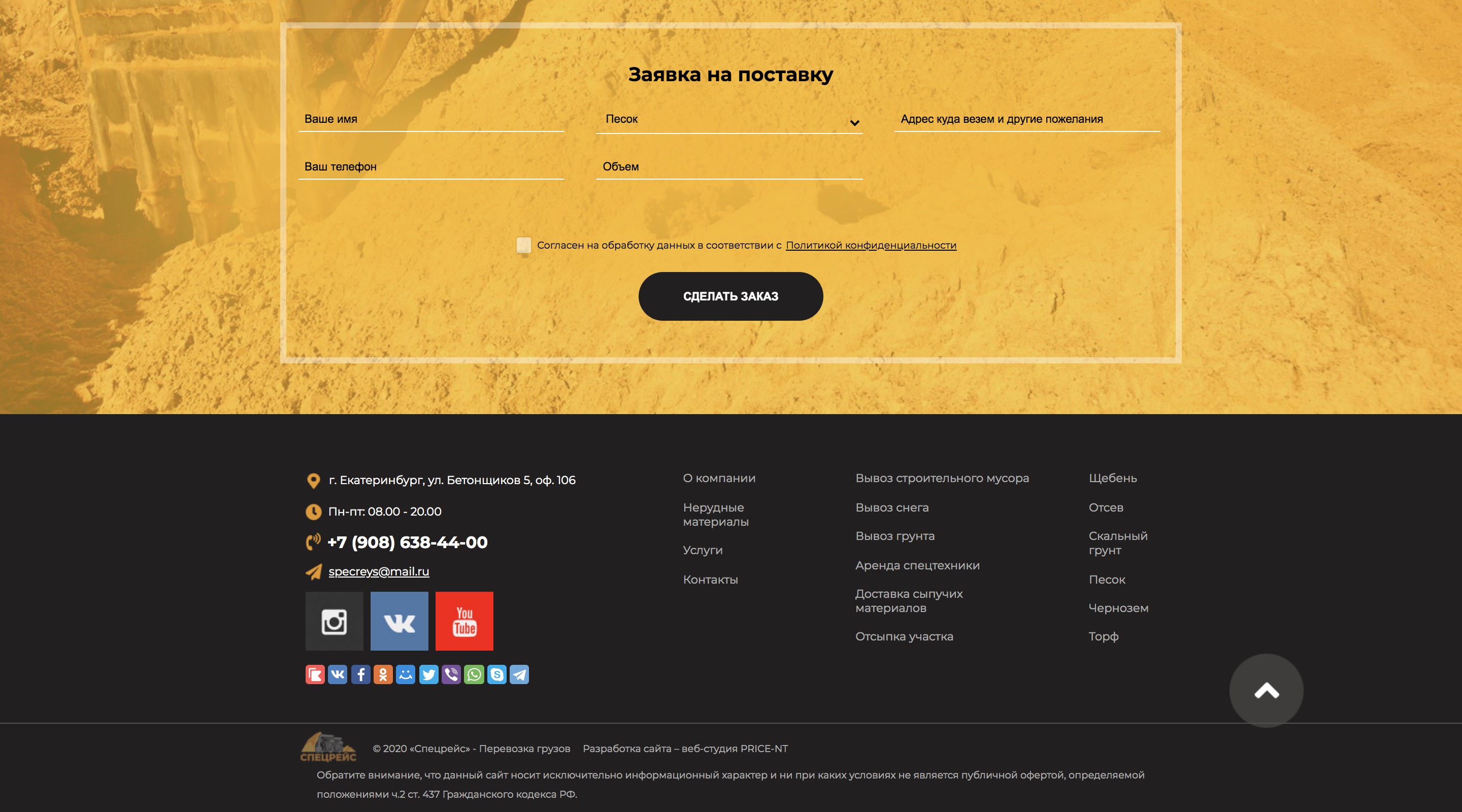This screenshot has height=812, width=1462.
Task: Share via Skype icon
Action: 496,674
